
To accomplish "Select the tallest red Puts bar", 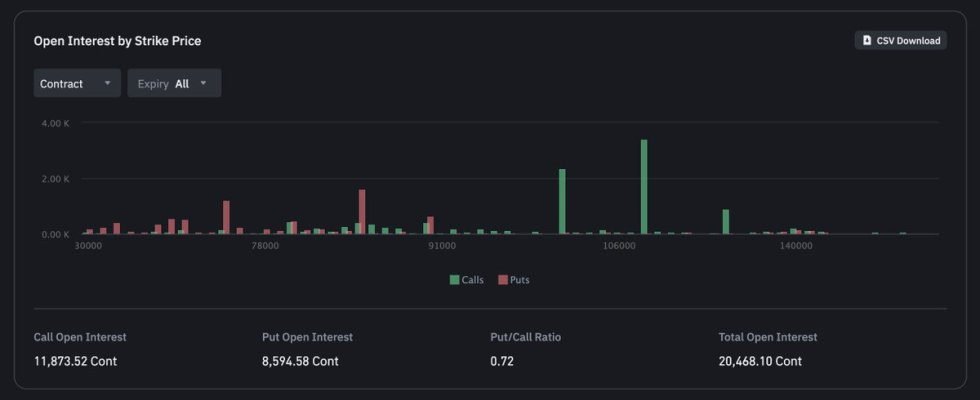I will coord(362,211).
